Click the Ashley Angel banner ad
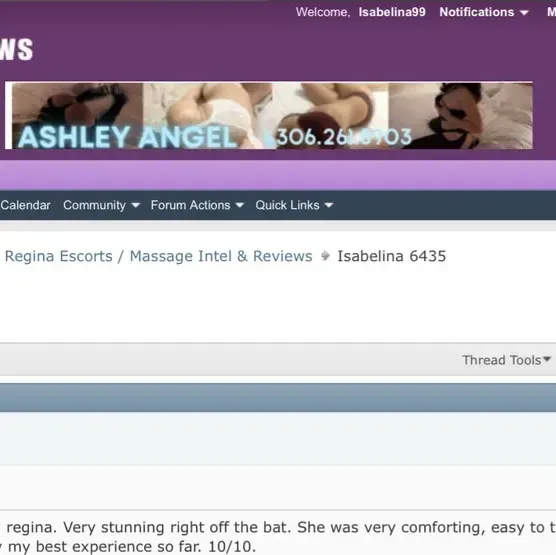 pos(269,116)
